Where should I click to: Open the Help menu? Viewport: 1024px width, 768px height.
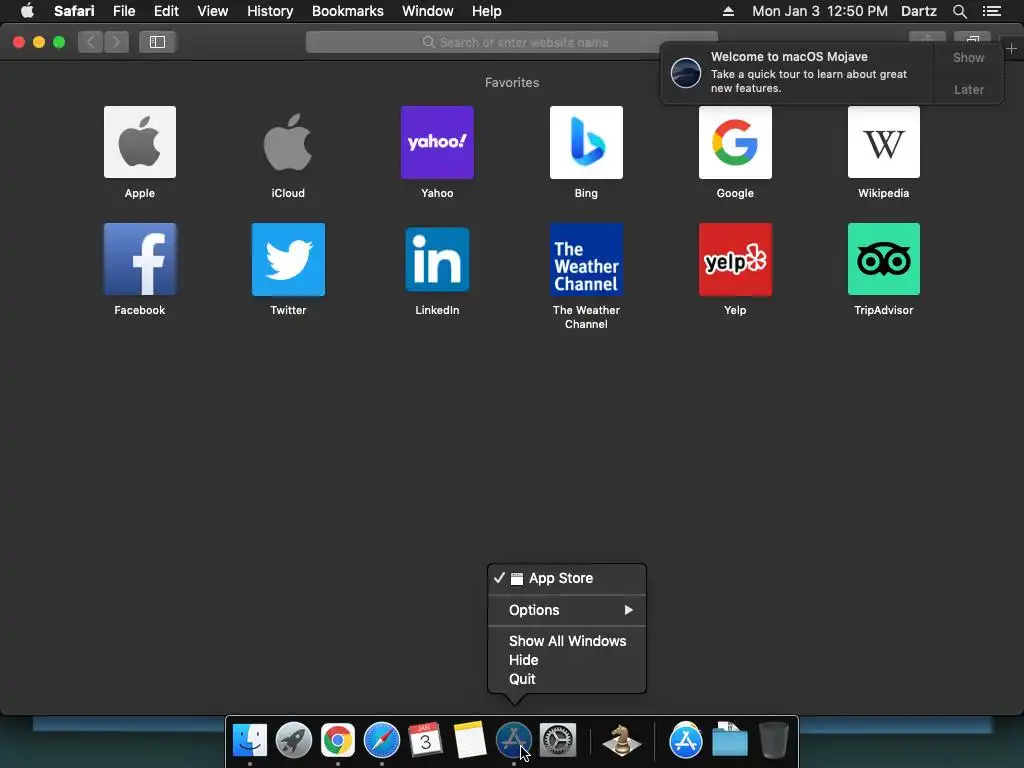point(487,11)
